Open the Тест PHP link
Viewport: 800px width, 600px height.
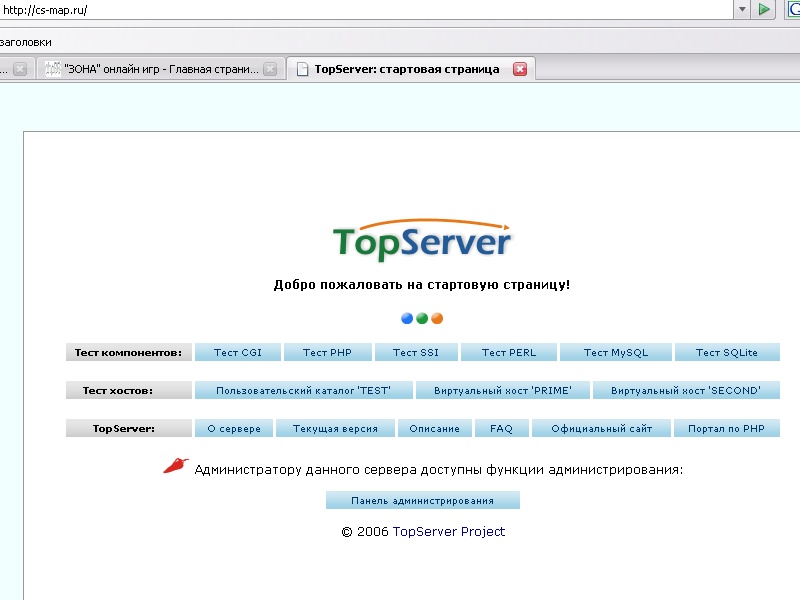328,352
